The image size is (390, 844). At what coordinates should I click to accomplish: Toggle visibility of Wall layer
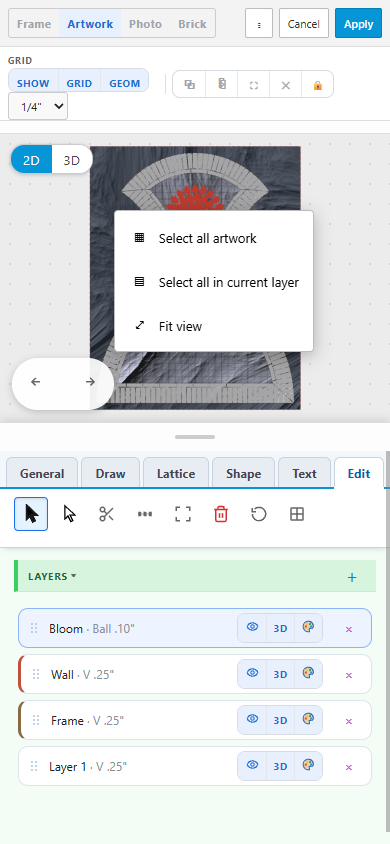click(x=252, y=674)
